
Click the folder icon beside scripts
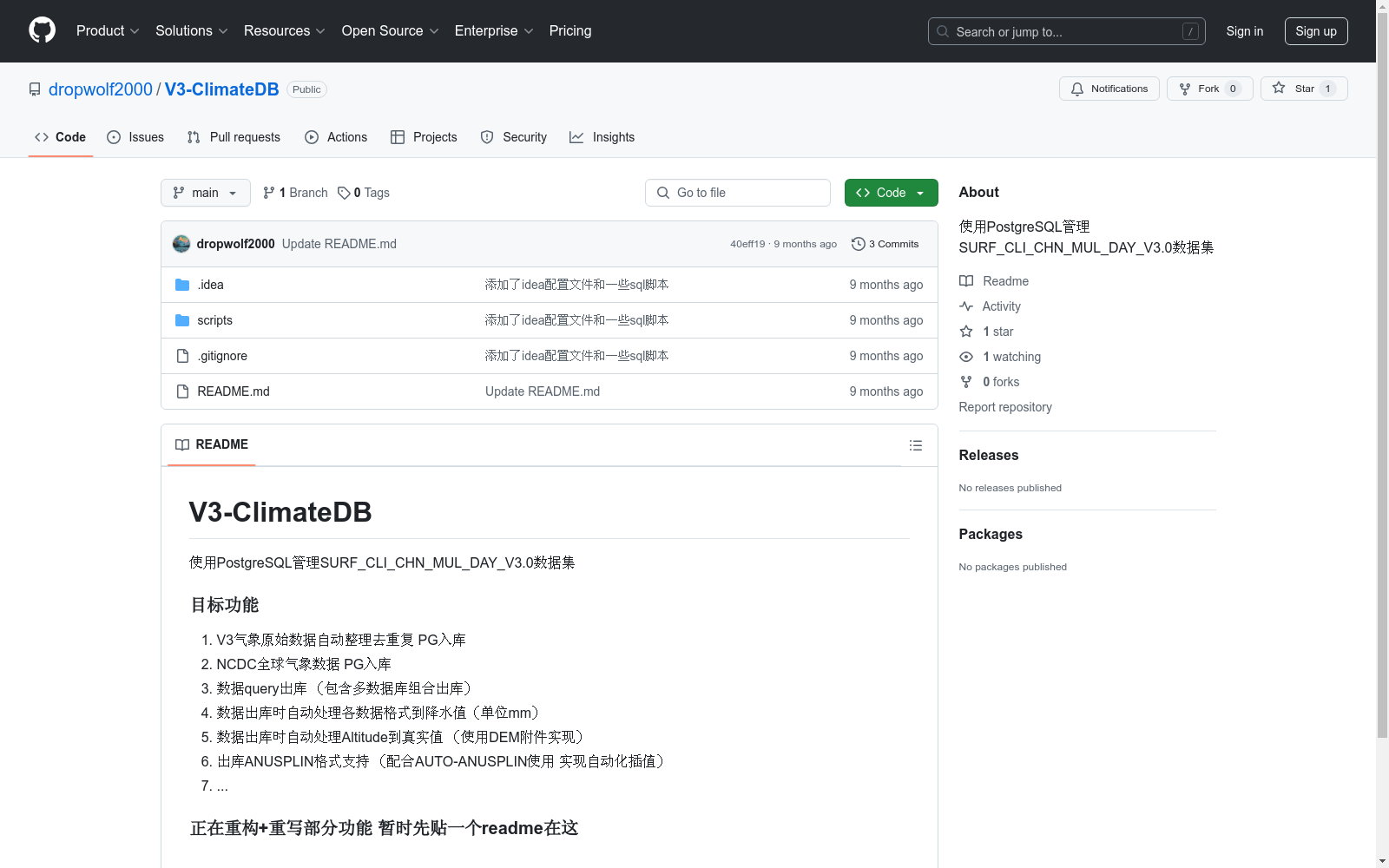coord(182,320)
